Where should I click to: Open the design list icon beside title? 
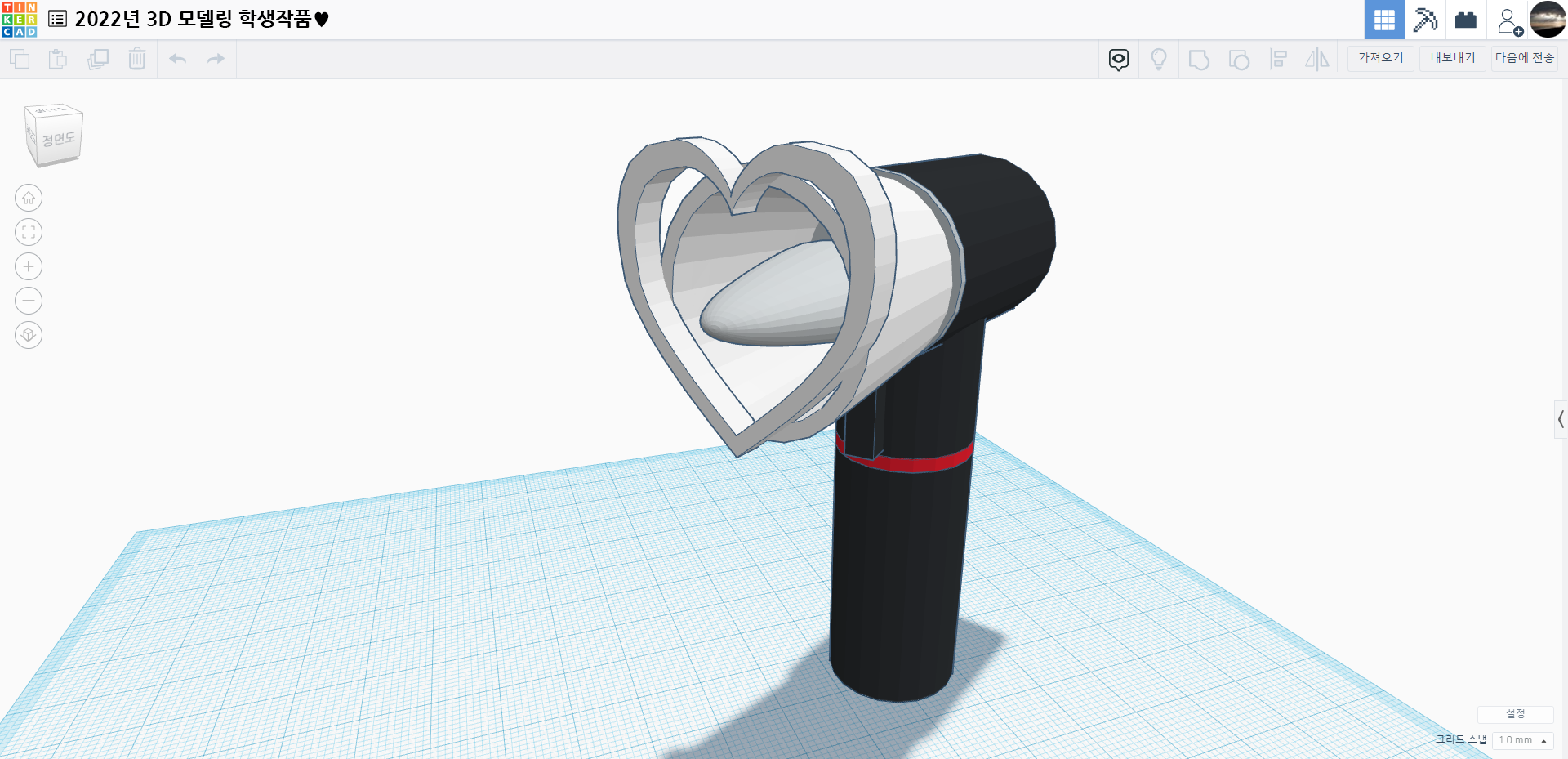pos(57,19)
